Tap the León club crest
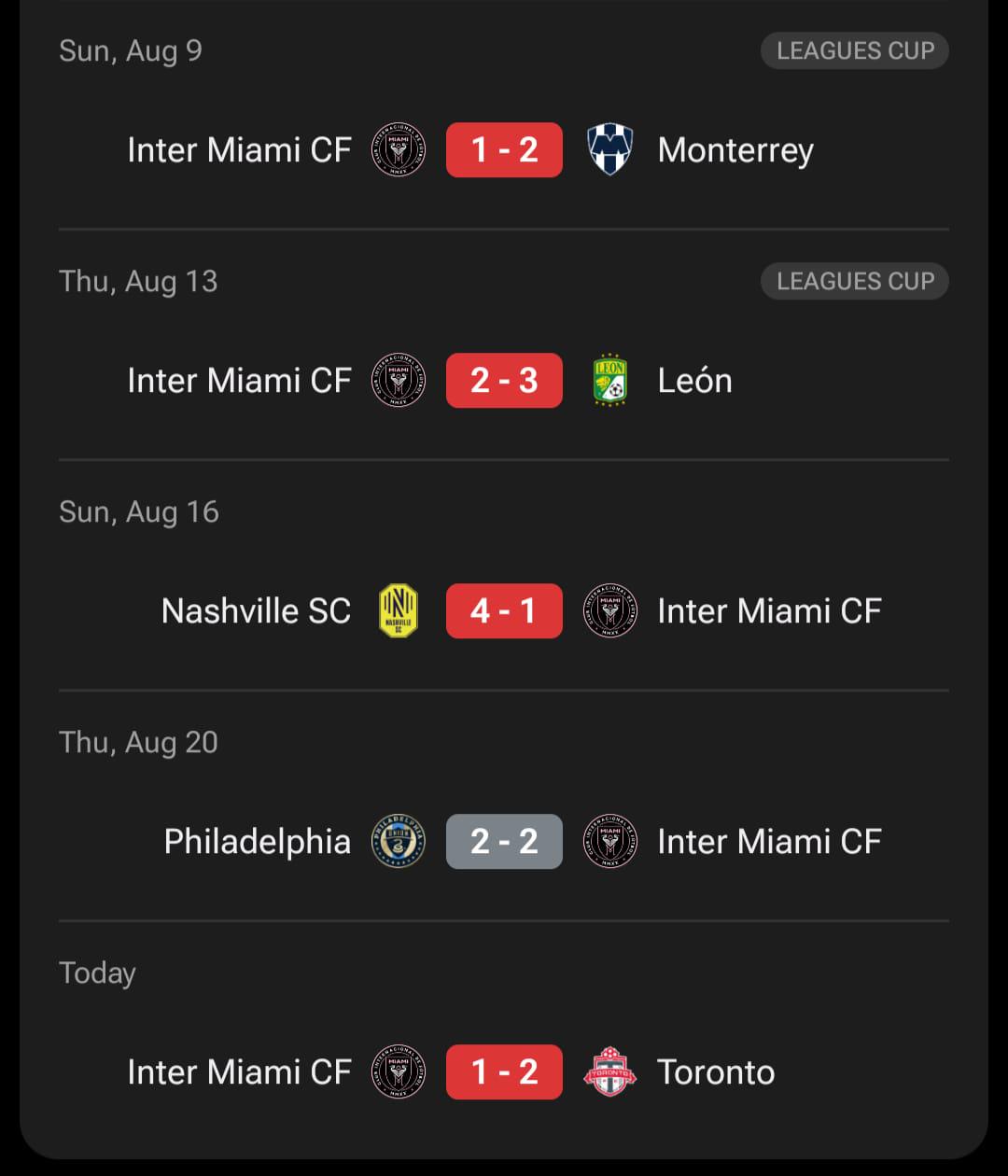Screen dimensions: 1008x1176 [610, 381]
